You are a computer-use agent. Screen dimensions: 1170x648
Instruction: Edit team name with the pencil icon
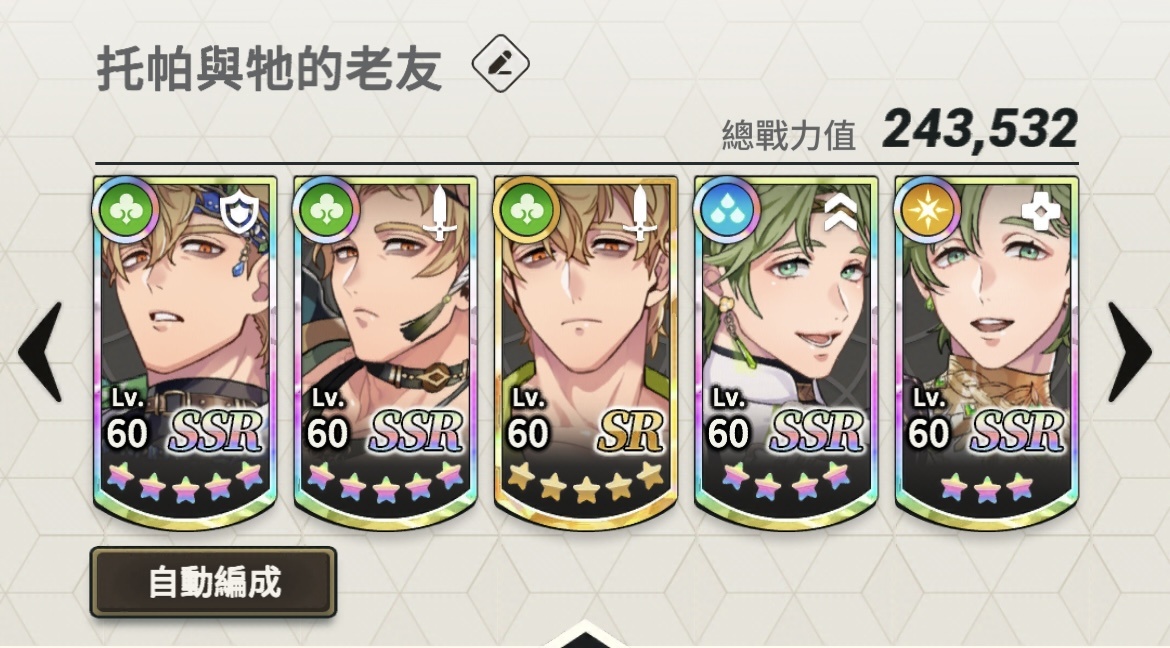click(501, 64)
